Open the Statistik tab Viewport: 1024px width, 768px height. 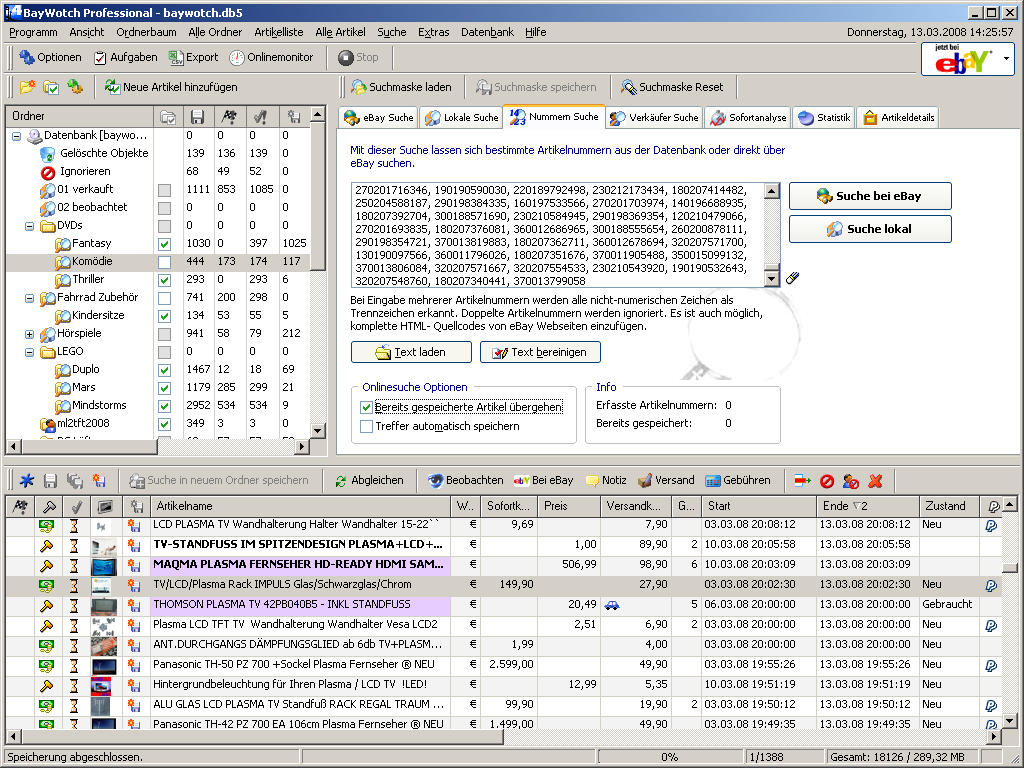[x=825, y=118]
